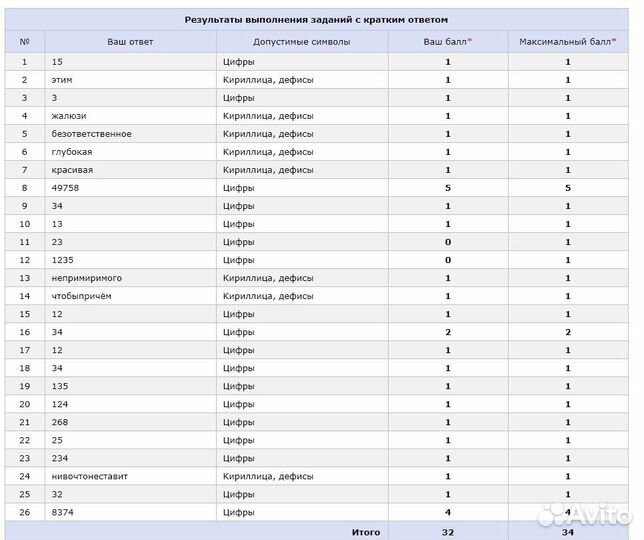
Task: Click the 'Ваш балл' column header
Action: (447, 42)
